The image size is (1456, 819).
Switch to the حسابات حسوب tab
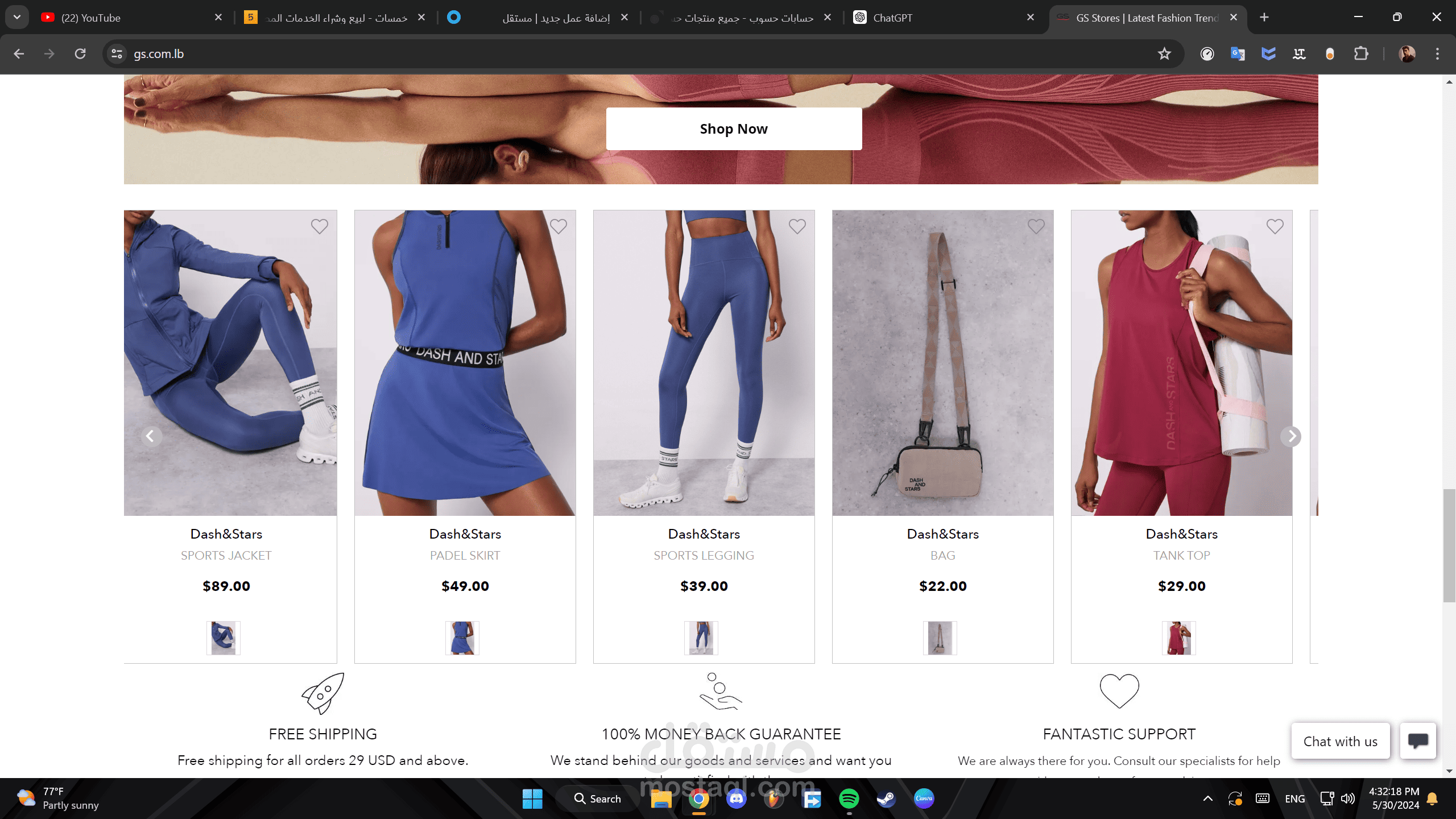click(x=742, y=18)
